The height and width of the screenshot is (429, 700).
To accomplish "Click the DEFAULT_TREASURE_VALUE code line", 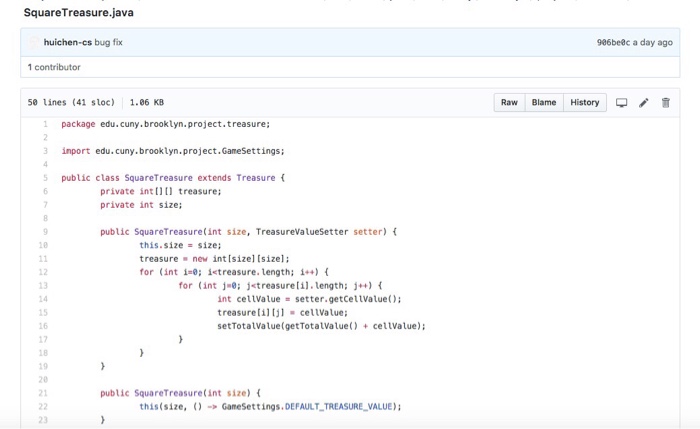I will pos(270,406).
